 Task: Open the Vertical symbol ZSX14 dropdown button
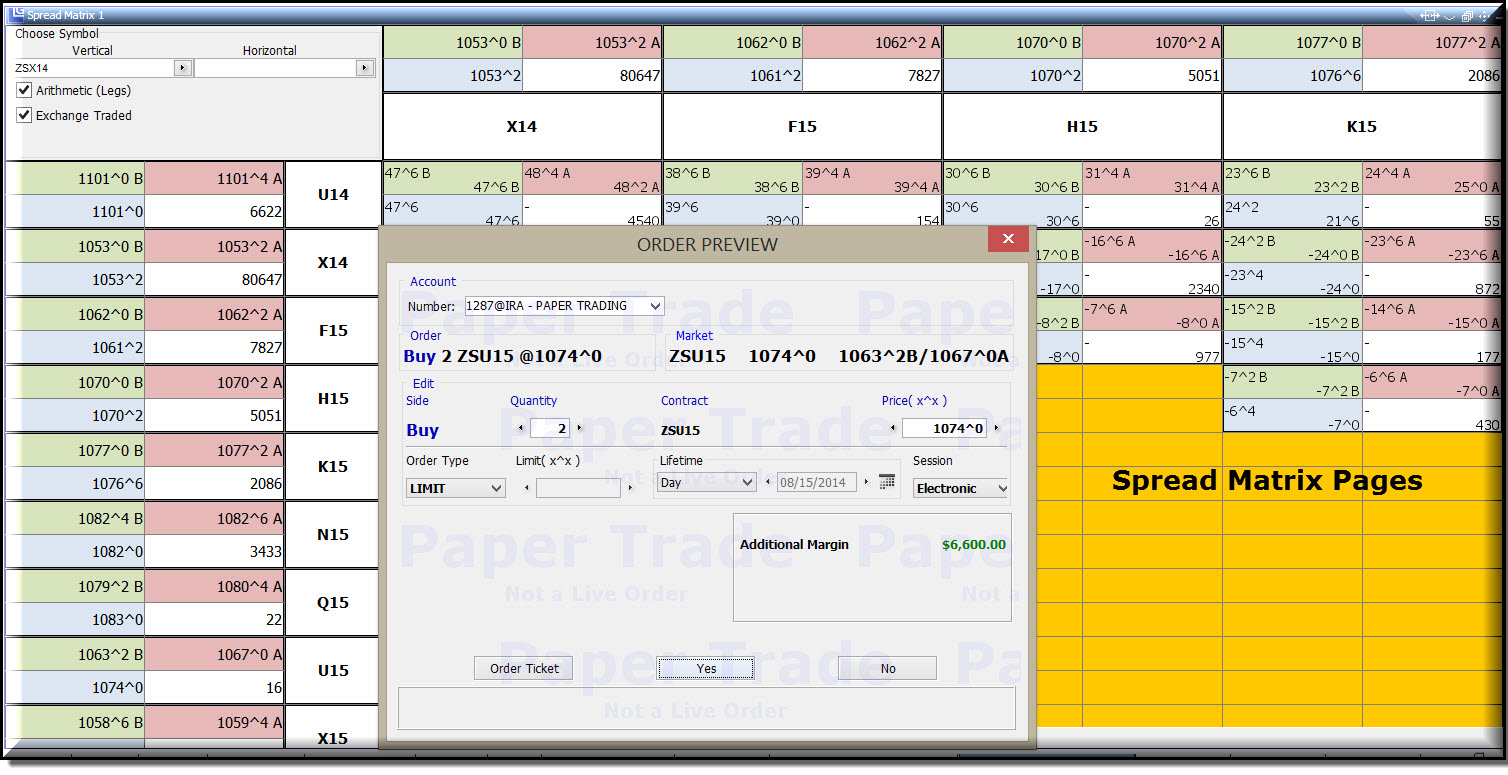tap(183, 68)
